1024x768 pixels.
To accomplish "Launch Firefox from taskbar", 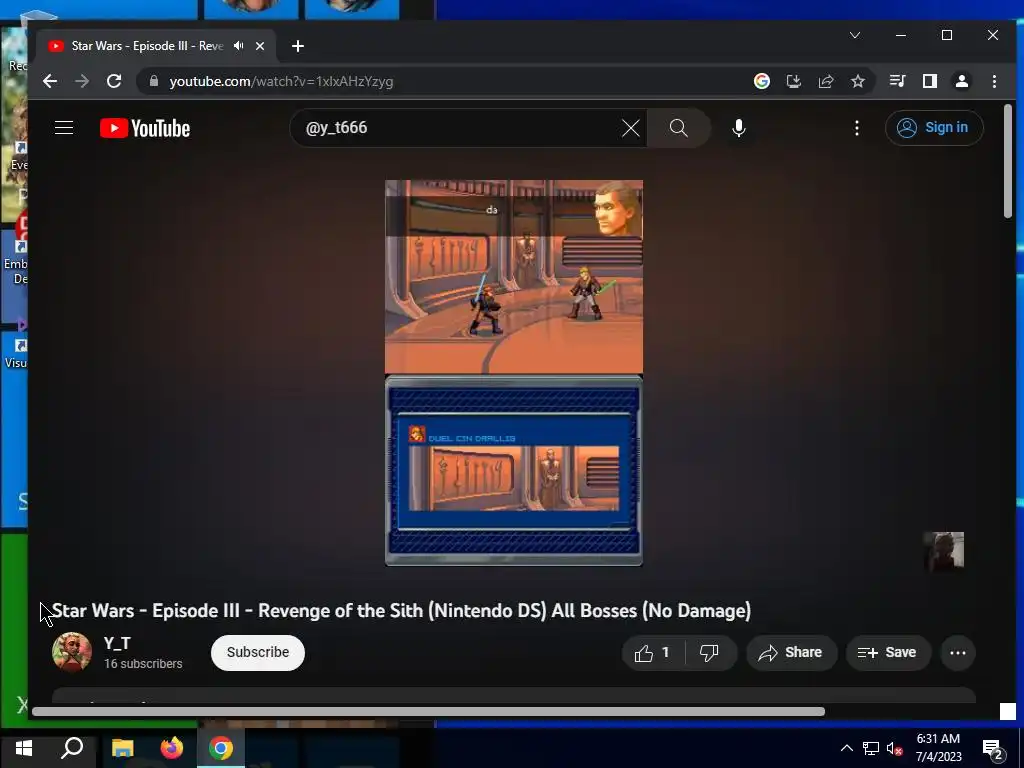I will (x=172, y=748).
